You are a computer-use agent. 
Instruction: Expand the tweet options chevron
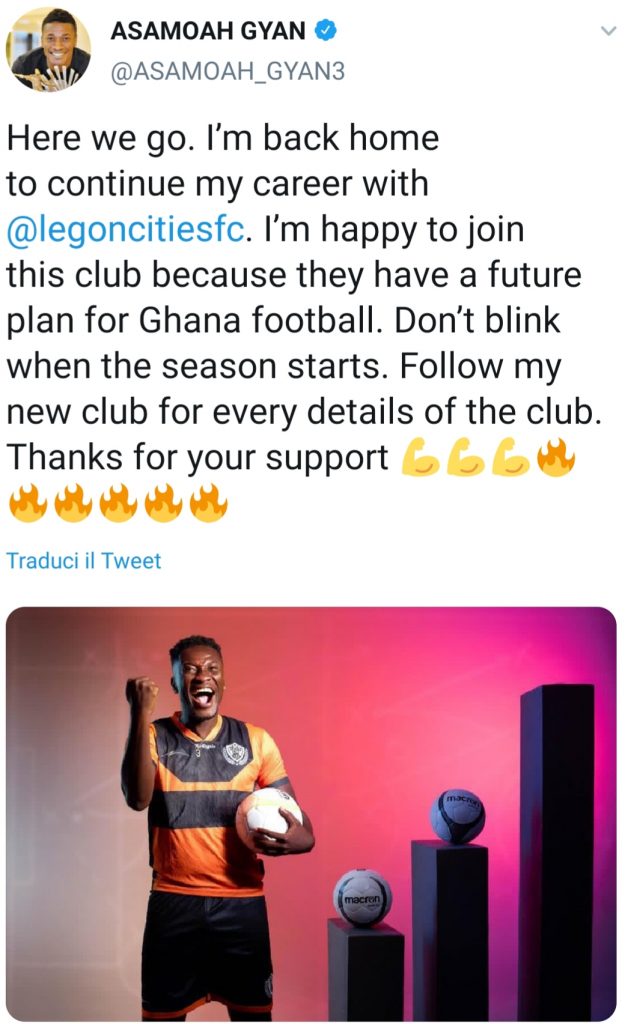tap(608, 31)
